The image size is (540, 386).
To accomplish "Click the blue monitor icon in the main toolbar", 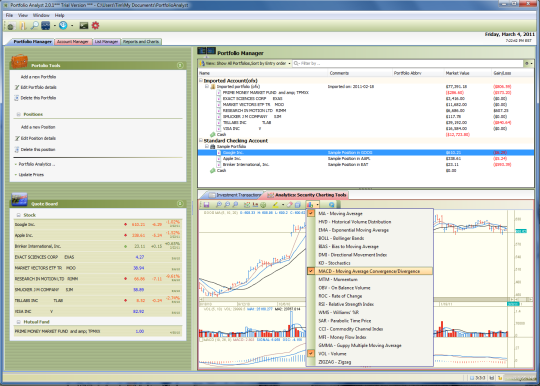I will [46, 25].
